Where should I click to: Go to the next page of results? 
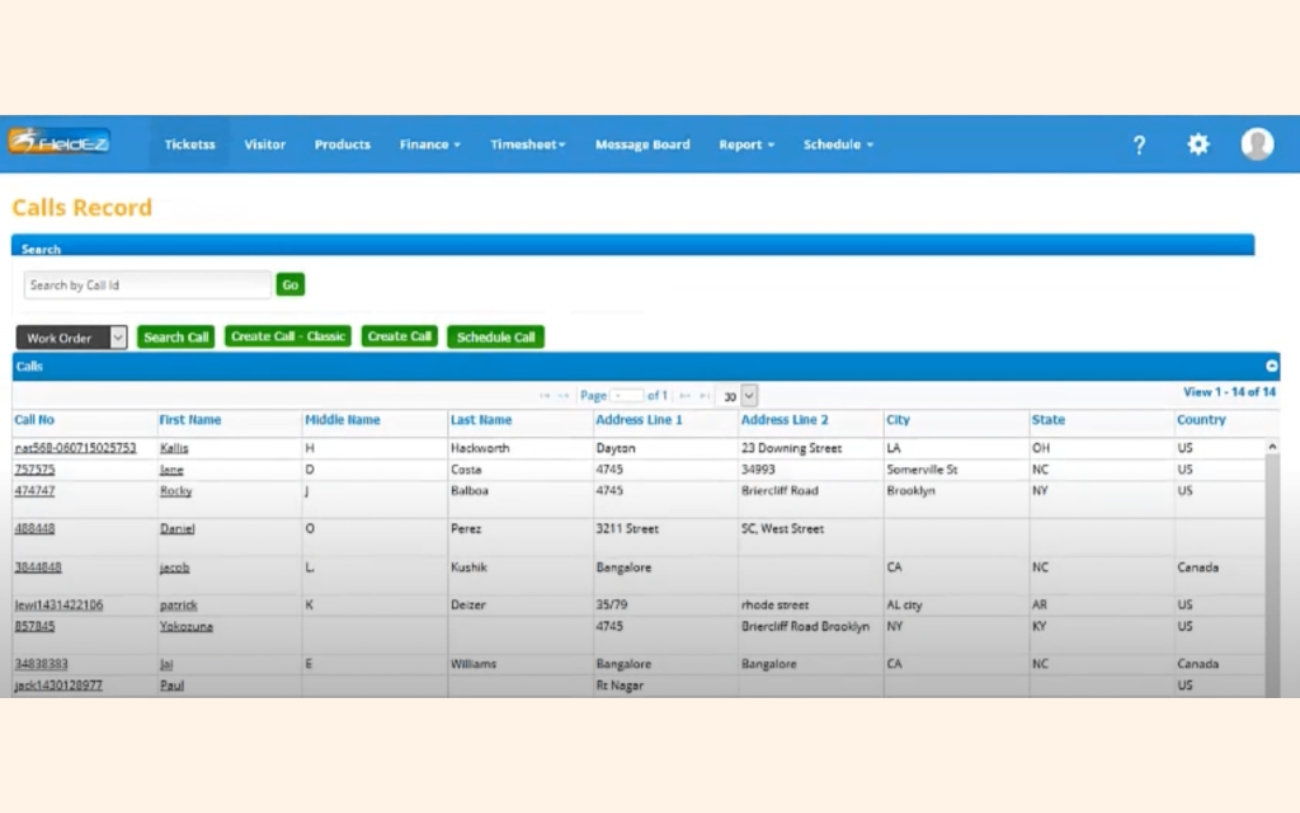pos(685,397)
